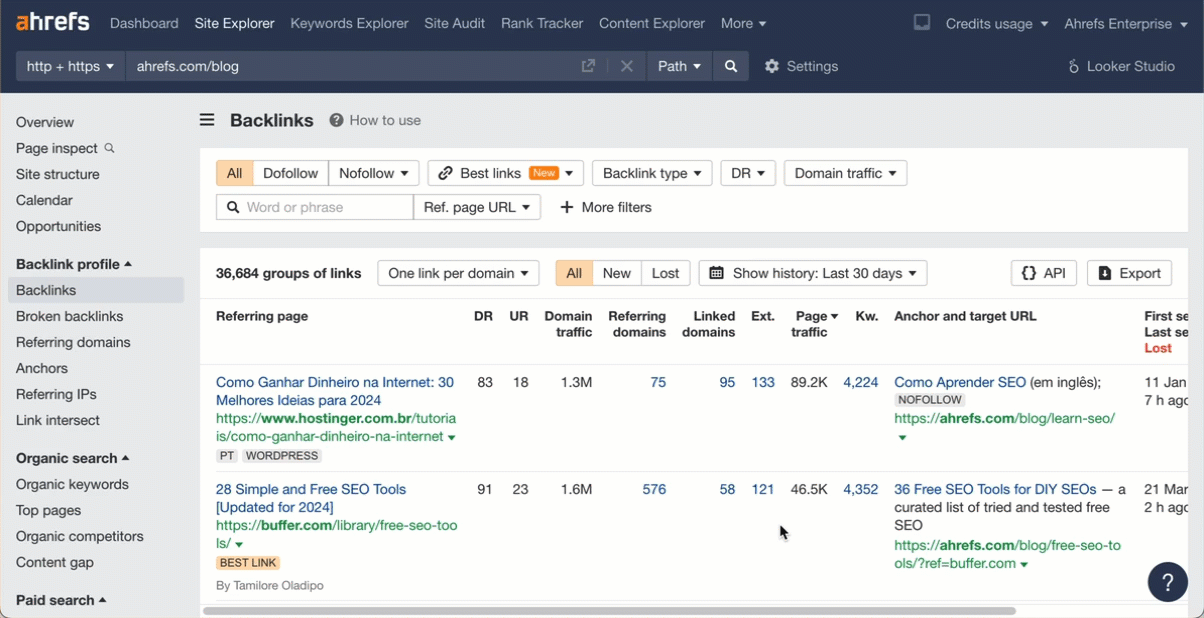Open ahrefs.com/blog via the external link icon

point(588,66)
